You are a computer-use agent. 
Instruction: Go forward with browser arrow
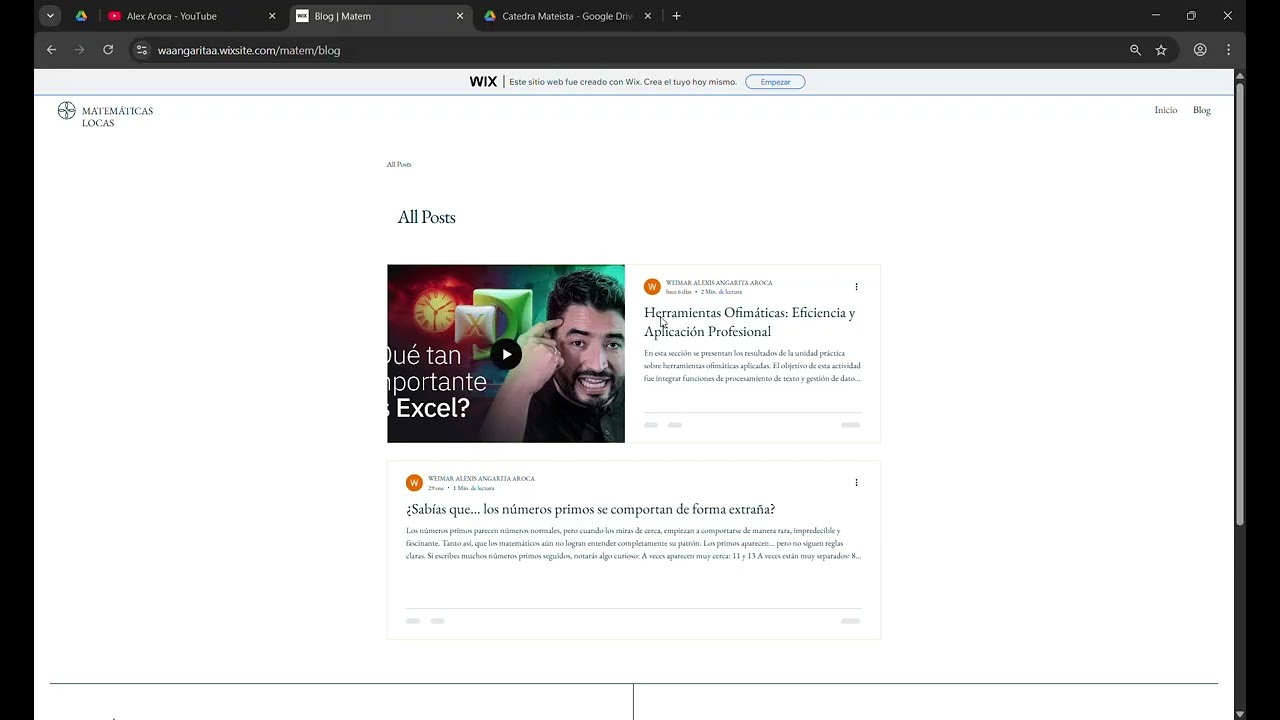pos(79,50)
